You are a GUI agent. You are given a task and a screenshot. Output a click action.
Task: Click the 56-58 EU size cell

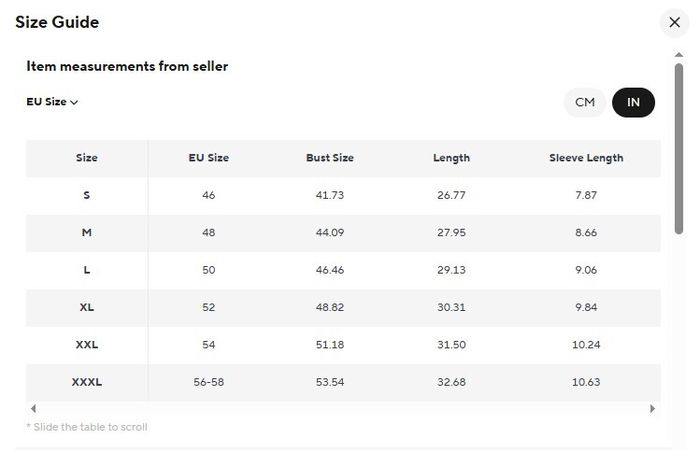pyautogui.click(x=208, y=383)
